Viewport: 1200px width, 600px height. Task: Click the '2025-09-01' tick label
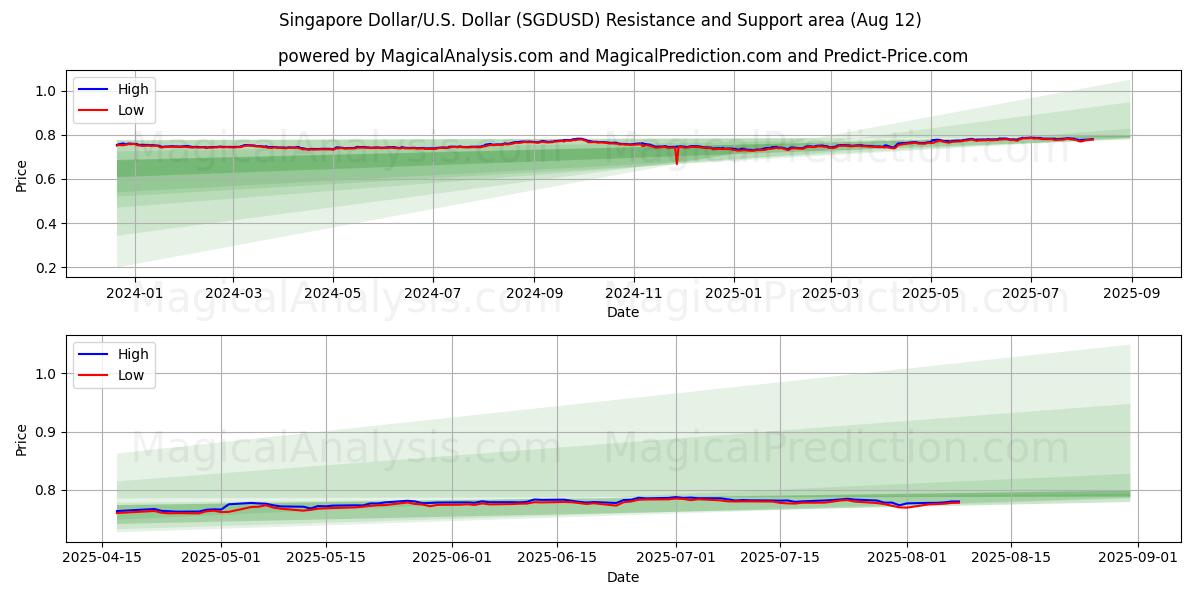(1138, 559)
